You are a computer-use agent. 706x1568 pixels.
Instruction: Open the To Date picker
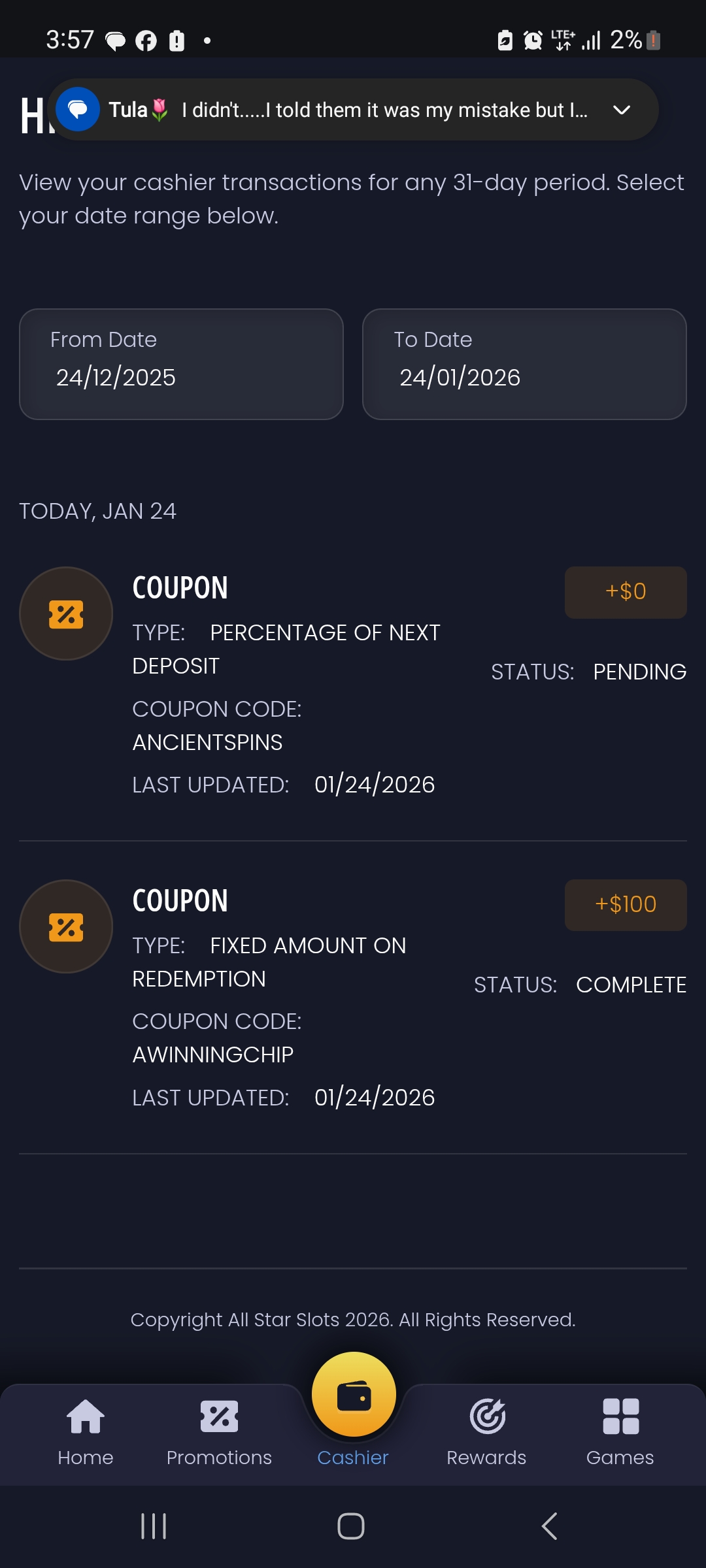point(524,364)
